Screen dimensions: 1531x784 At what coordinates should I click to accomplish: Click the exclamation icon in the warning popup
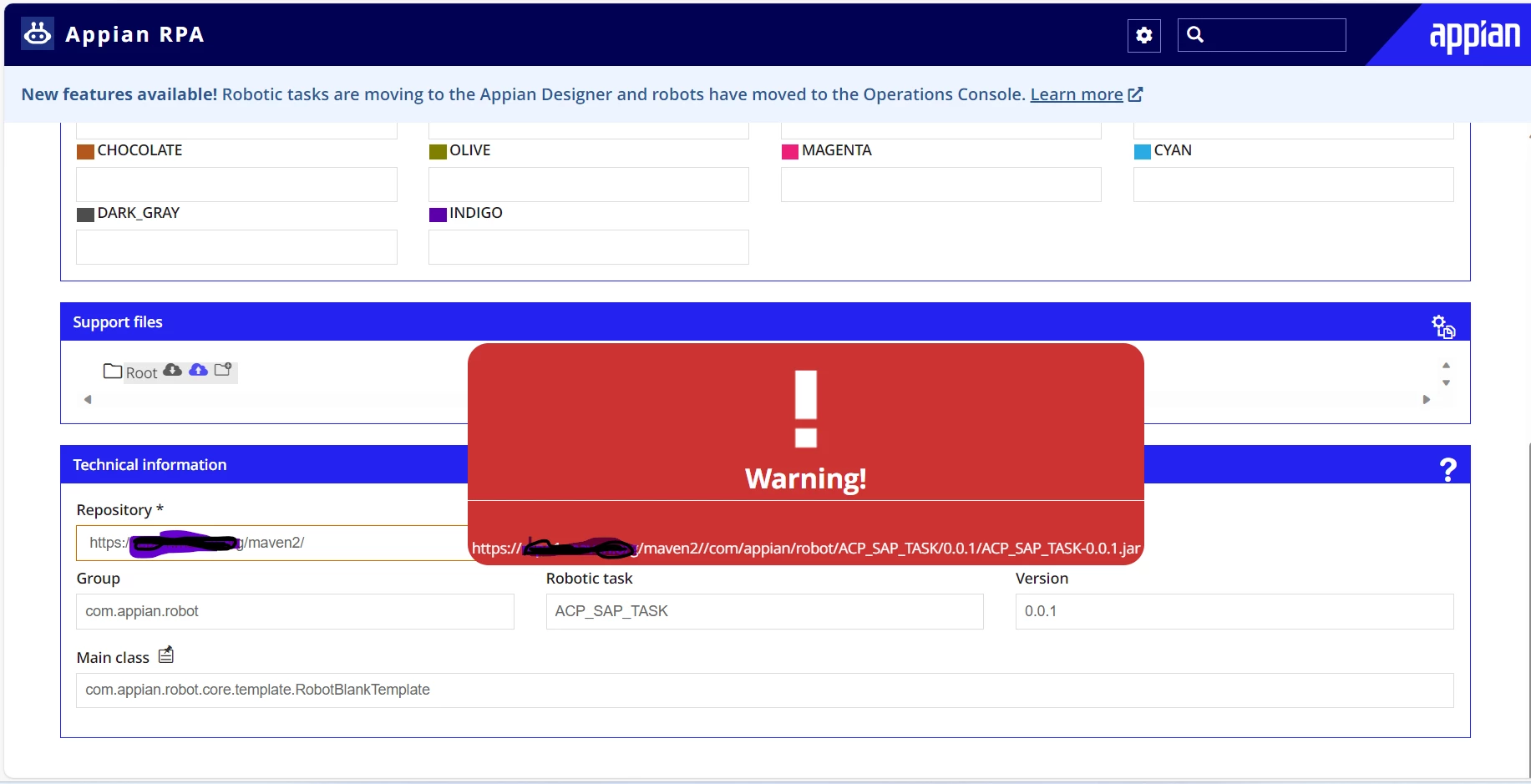(806, 408)
